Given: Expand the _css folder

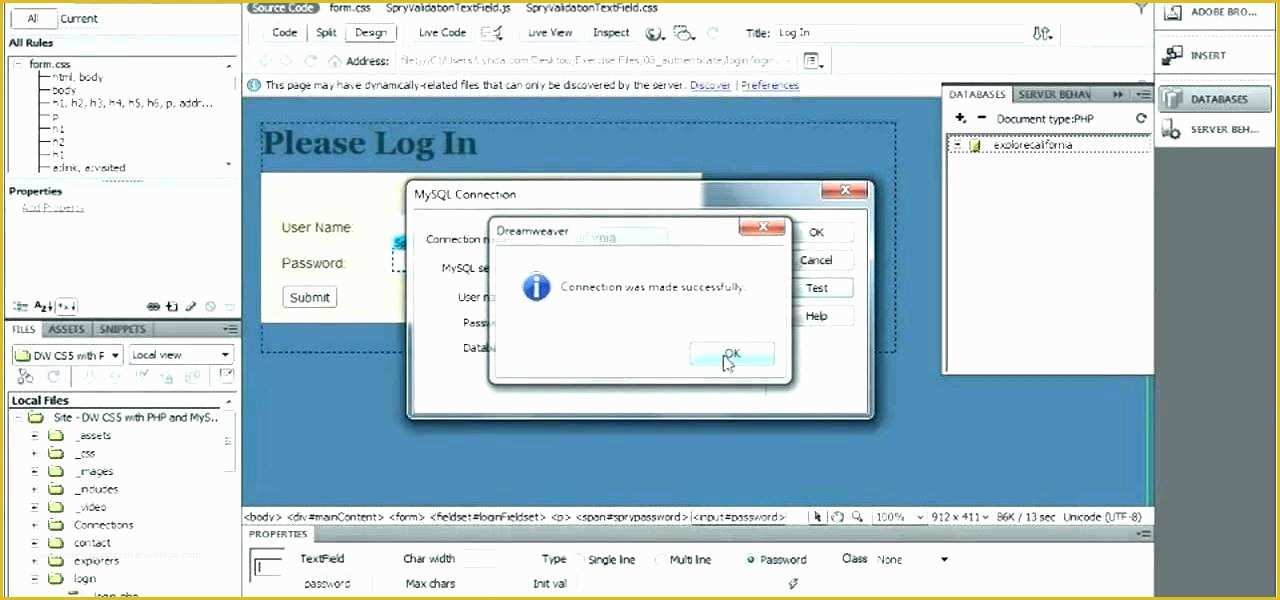Looking at the screenshot, I should coord(34,453).
